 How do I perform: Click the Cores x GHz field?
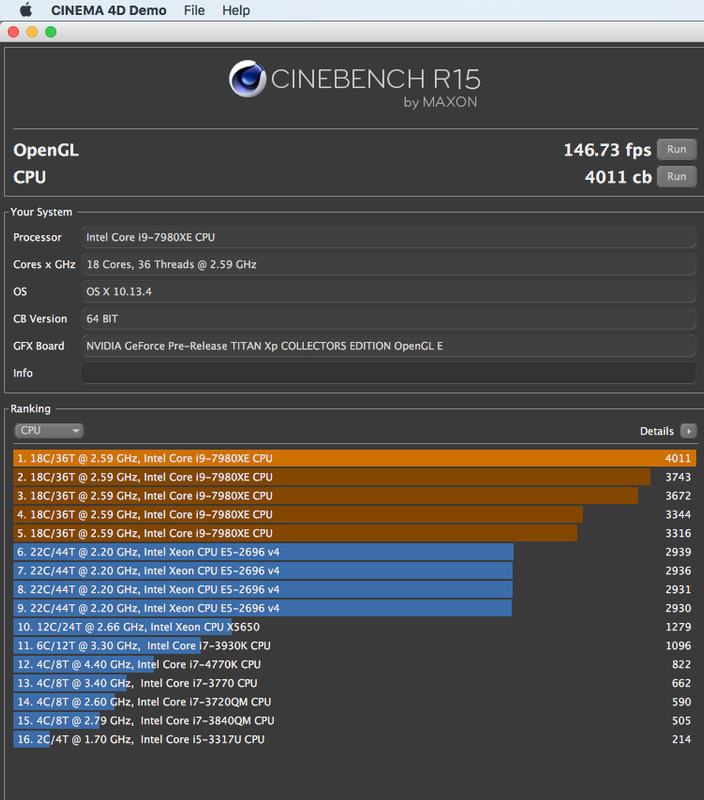tap(389, 264)
